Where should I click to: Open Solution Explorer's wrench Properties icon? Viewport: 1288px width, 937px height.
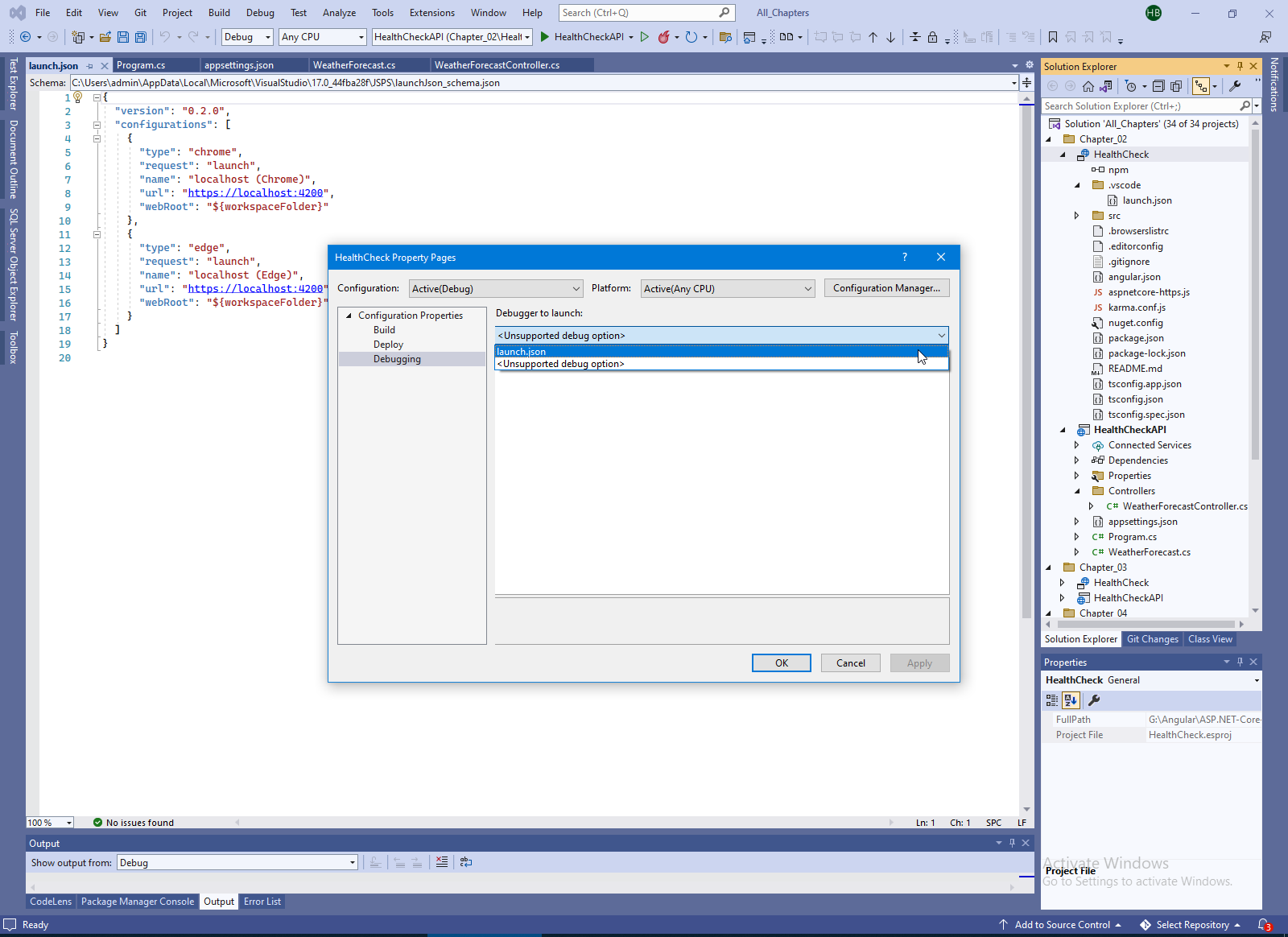click(1235, 86)
